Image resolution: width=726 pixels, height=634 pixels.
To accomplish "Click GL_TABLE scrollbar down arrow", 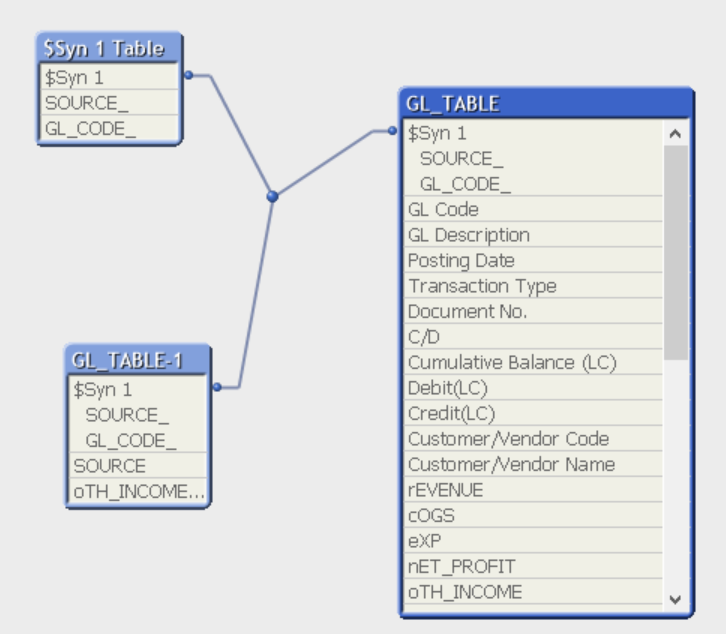I will (x=676, y=599).
